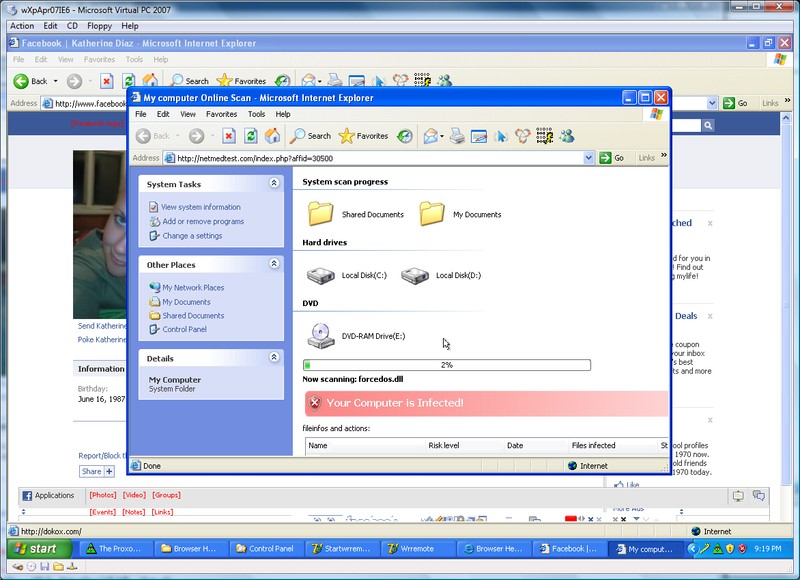Open the Shared Documents folder icon in scan area
The image size is (800, 580).
(x=321, y=213)
